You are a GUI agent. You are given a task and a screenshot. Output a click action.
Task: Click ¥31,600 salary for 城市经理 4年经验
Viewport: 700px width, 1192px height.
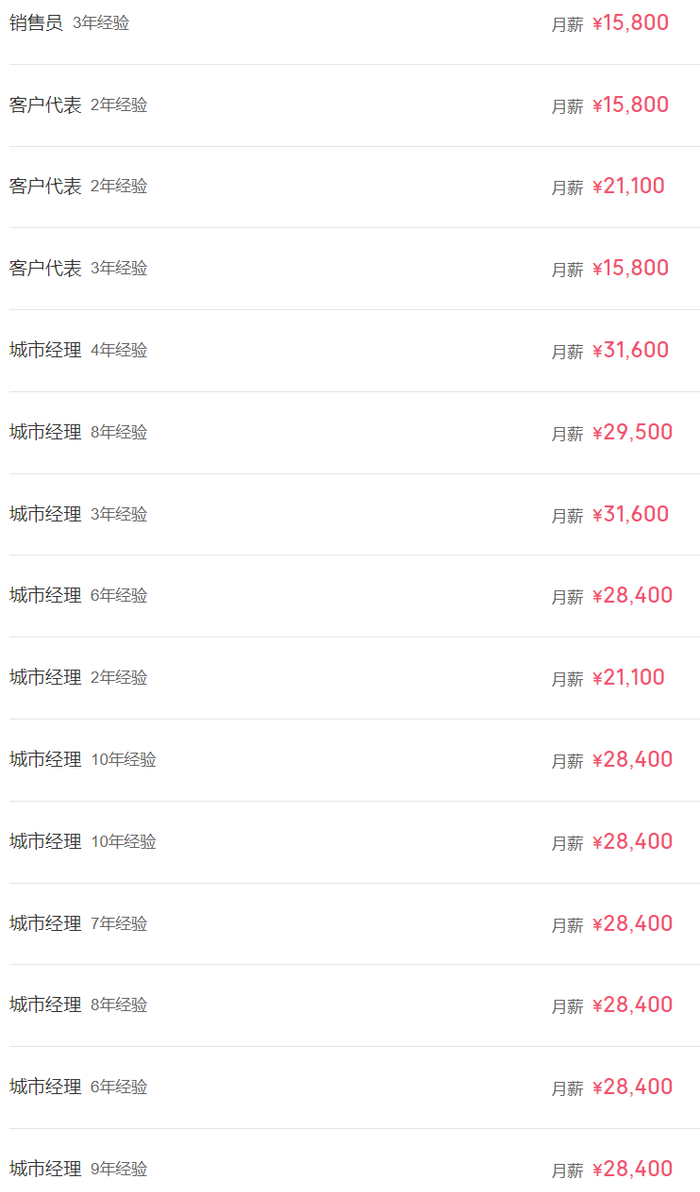coord(630,350)
